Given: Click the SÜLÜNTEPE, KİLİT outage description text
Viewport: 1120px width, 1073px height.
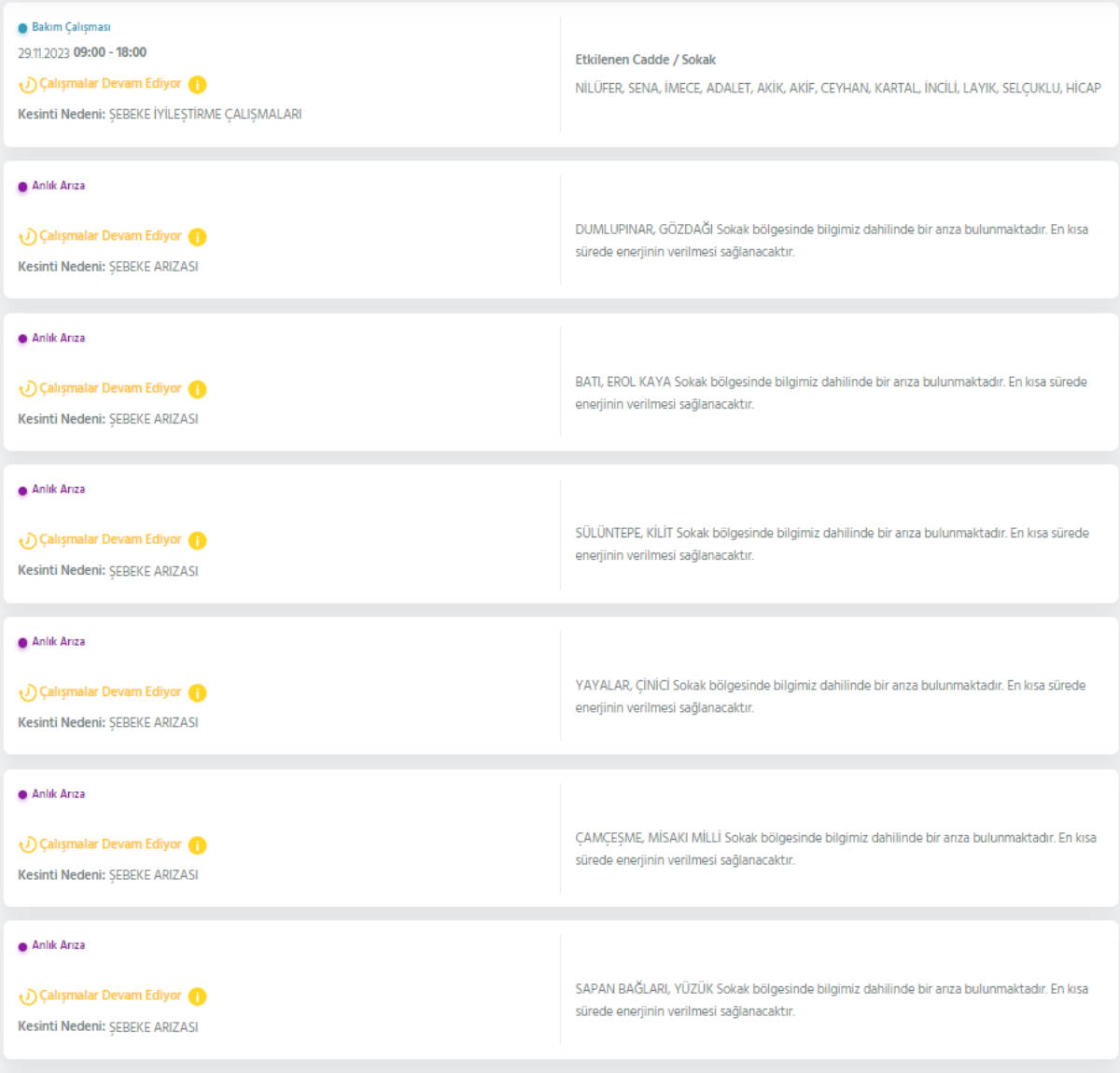Looking at the screenshot, I should tap(832, 544).
